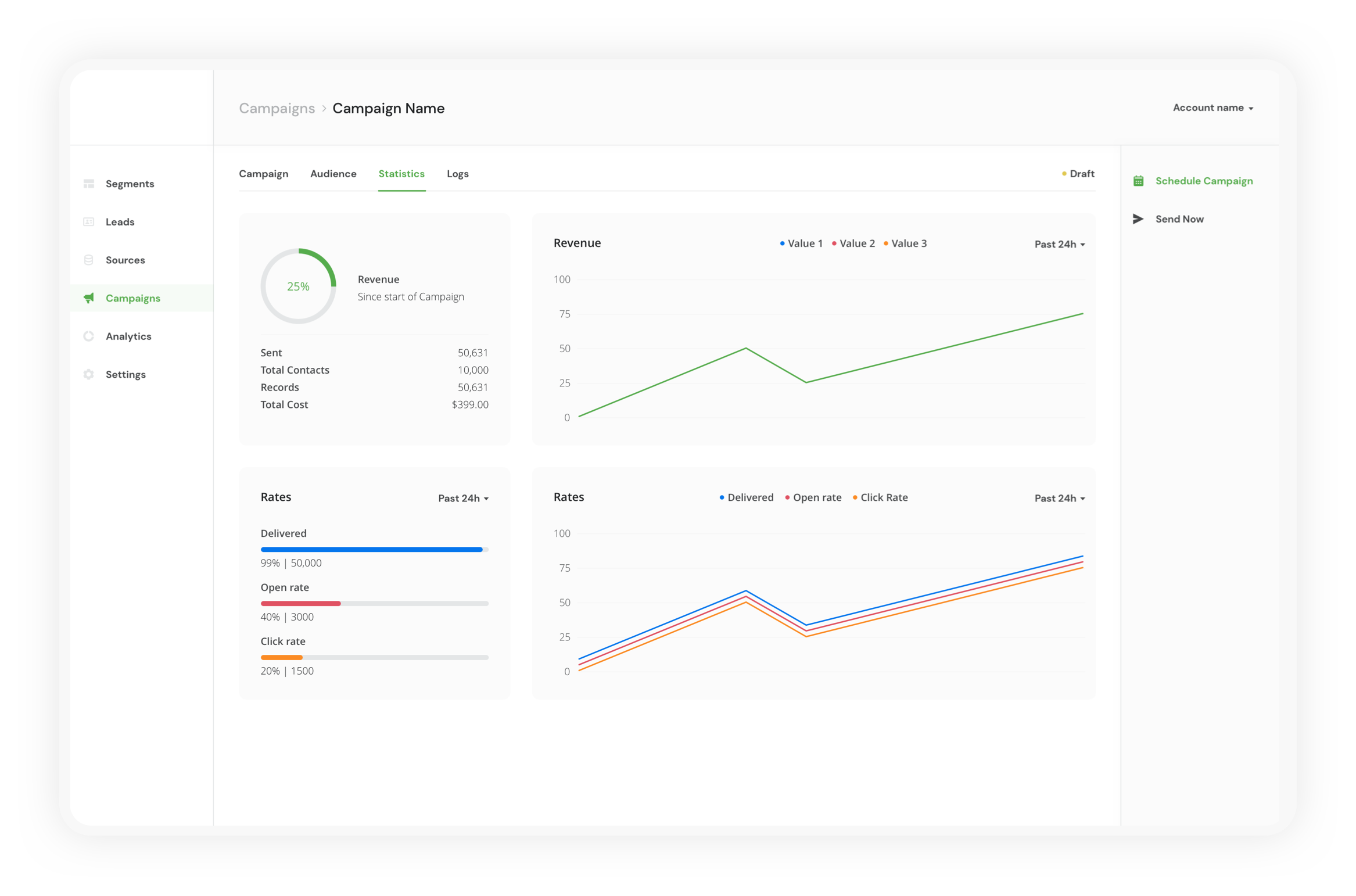Expand Rates bars Past 24h dropdown
The width and height of the screenshot is (1356, 896).
click(x=464, y=498)
